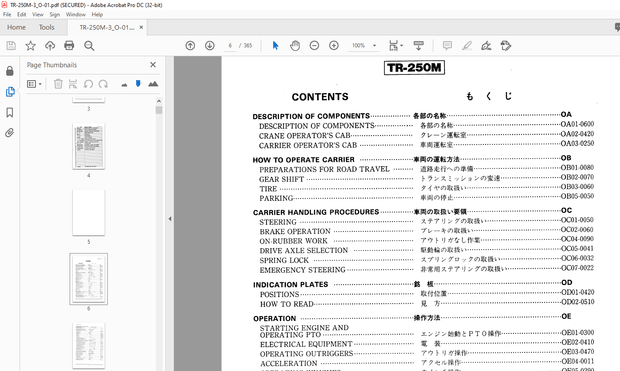Click the read mode scrolling icon
The image size is (620, 371).
pos(418,45)
